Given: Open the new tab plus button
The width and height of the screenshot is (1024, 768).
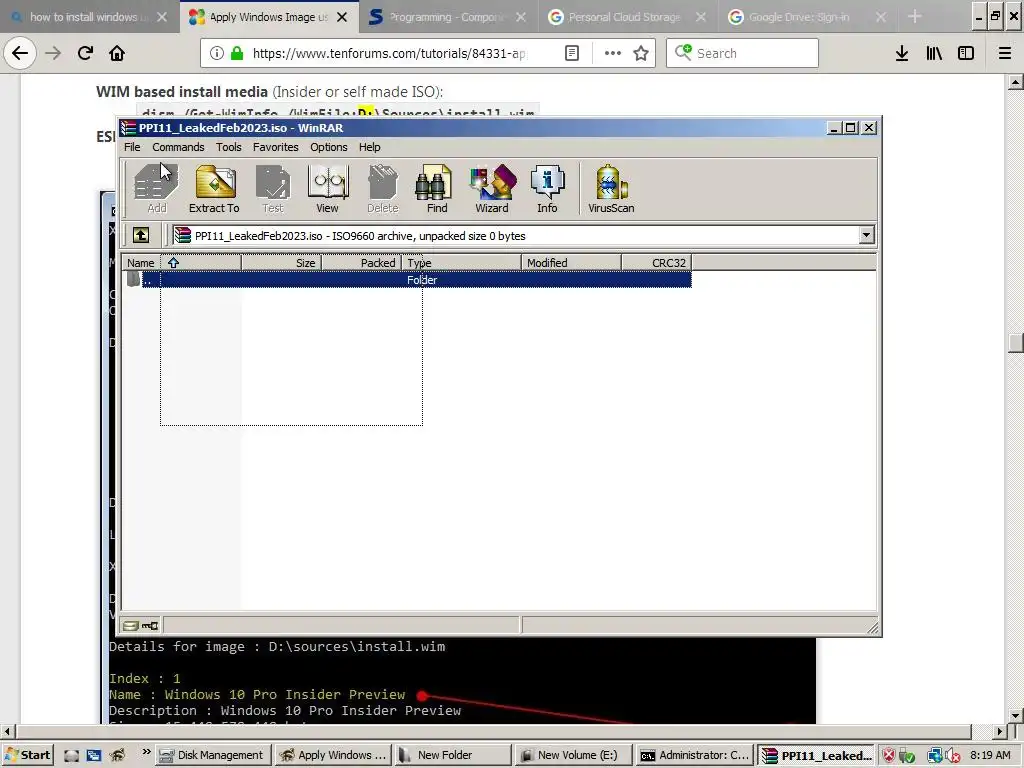Looking at the screenshot, I should [x=915, y=17].
